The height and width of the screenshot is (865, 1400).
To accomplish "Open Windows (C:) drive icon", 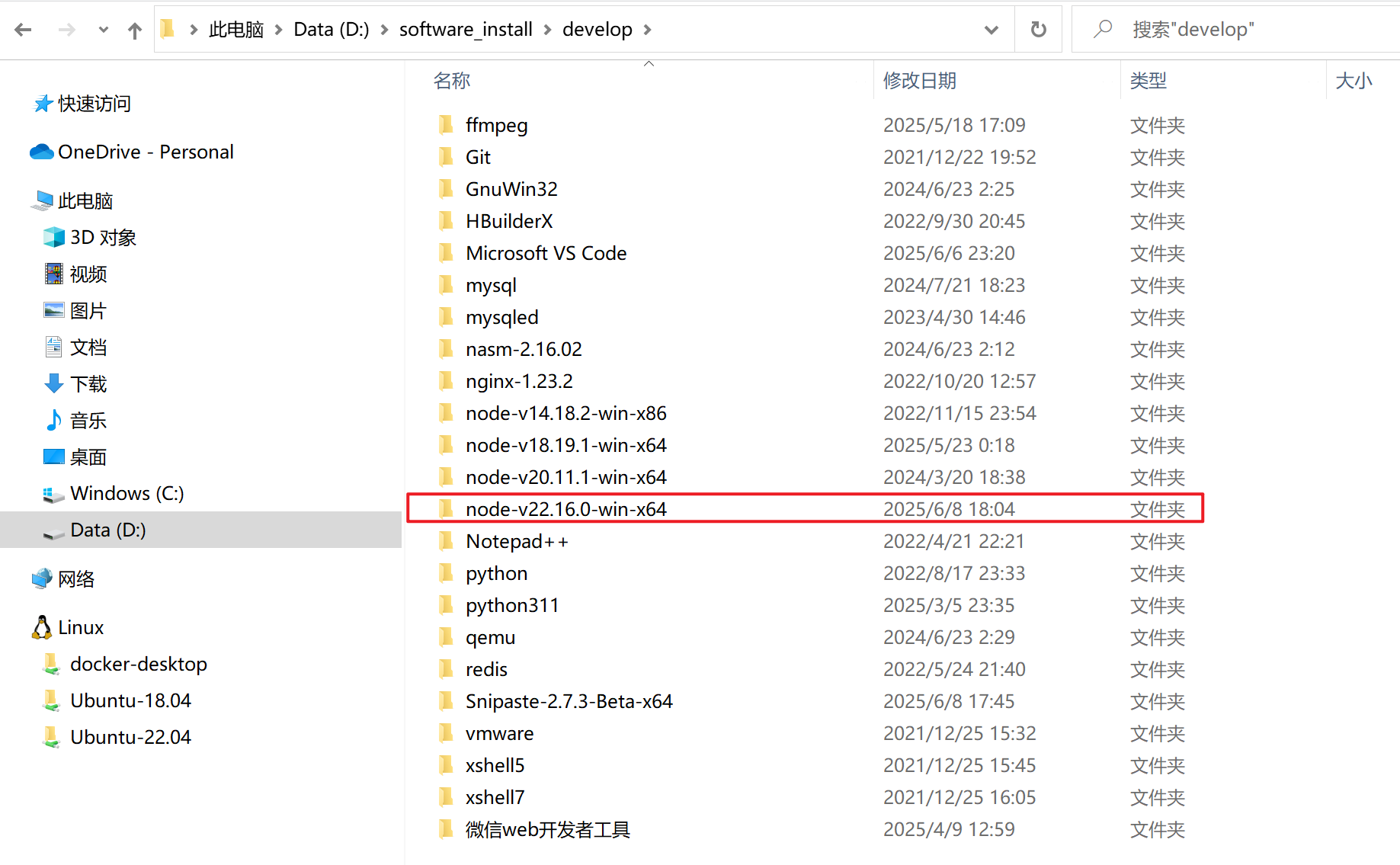I will [x=53, y=493].
